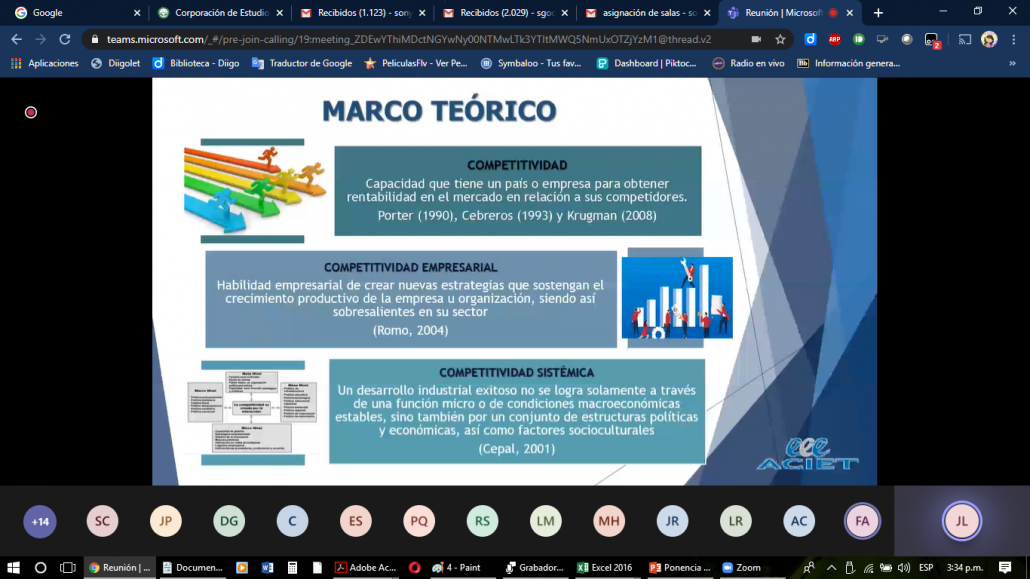Image resolution: width=1030 pixels, height=579 pixels.
Task: Switch to Excel 2016 taskbar window
Action: point(605,568)
